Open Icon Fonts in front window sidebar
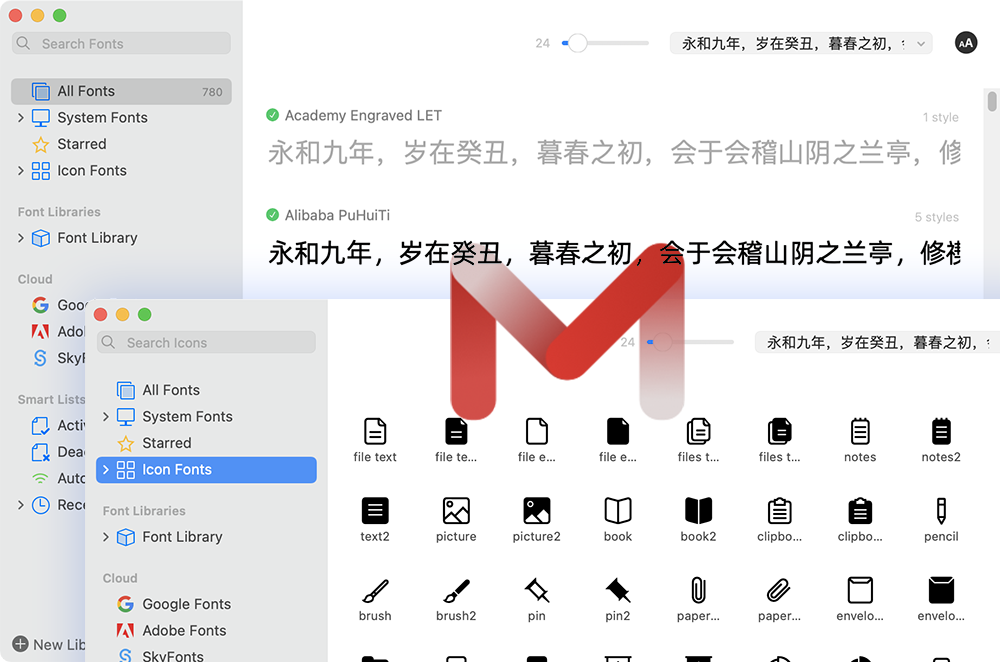The height and width of the screenshot is (662, 1000). pos(177,470)
